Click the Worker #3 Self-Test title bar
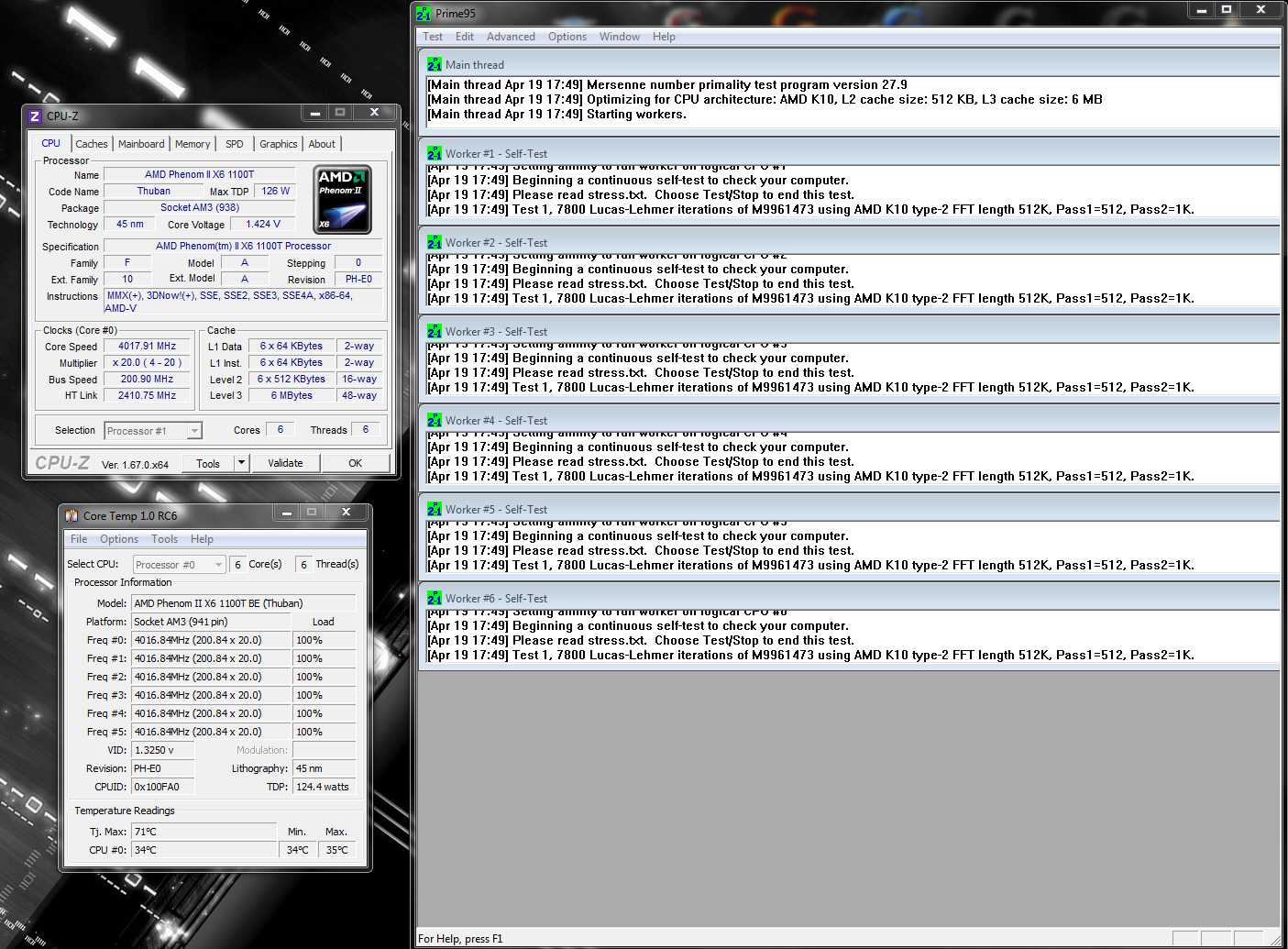This screenshot has height=949, width=1288. 849,332
